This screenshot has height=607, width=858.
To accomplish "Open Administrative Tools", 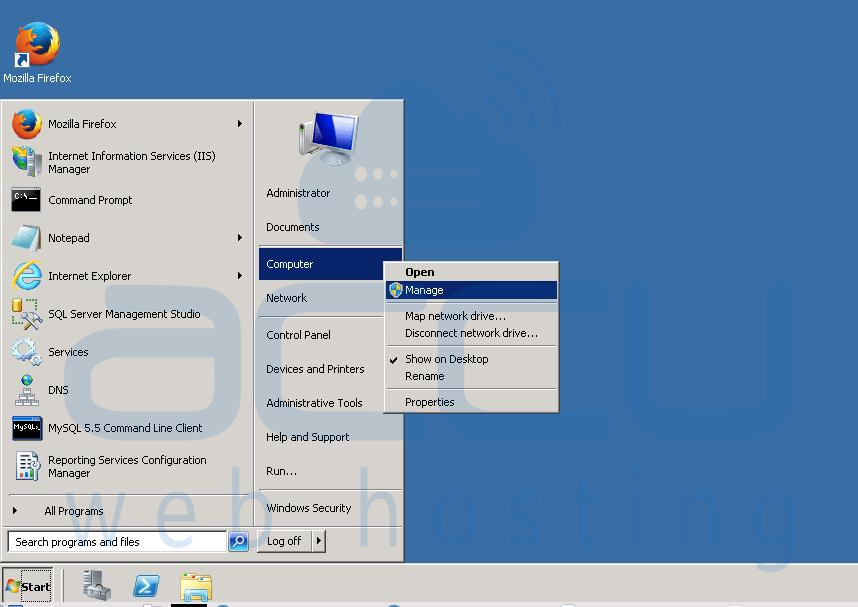I will 314,403.
